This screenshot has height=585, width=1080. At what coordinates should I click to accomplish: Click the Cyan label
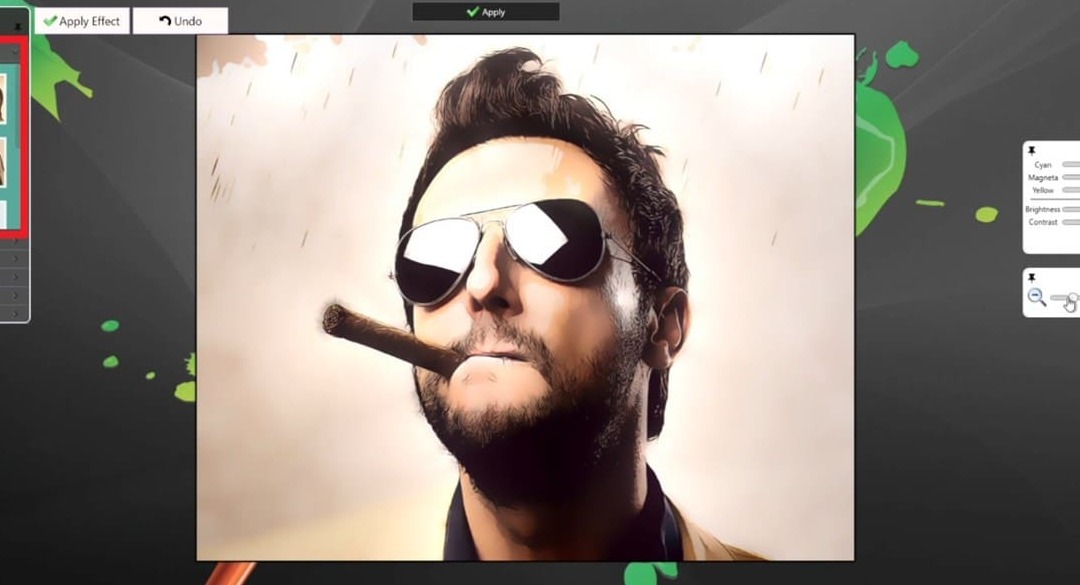1043,165
